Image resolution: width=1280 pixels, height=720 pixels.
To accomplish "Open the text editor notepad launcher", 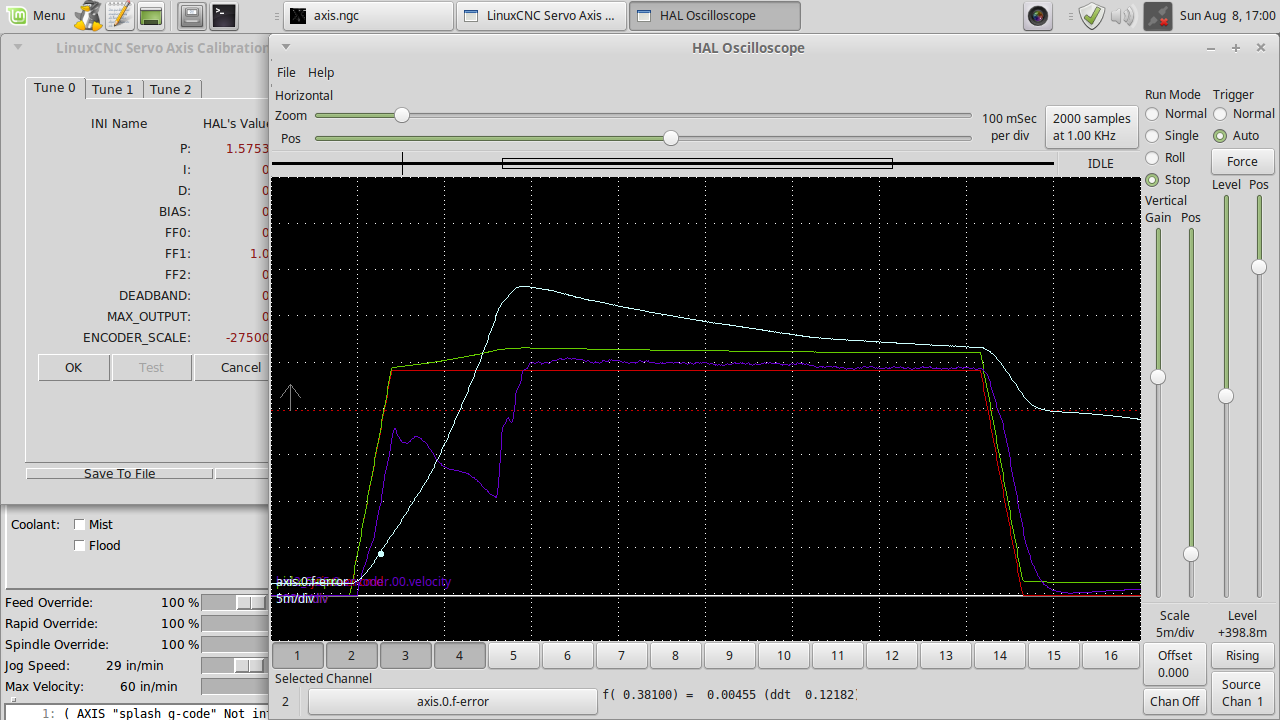I will pos(119,15).
